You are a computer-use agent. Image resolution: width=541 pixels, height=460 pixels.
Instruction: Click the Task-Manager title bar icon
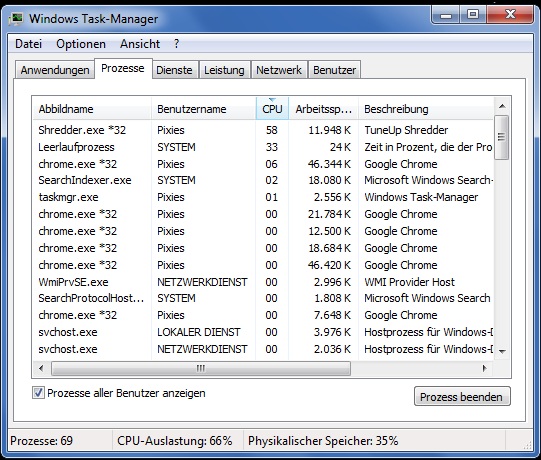(x=16, y=19)
